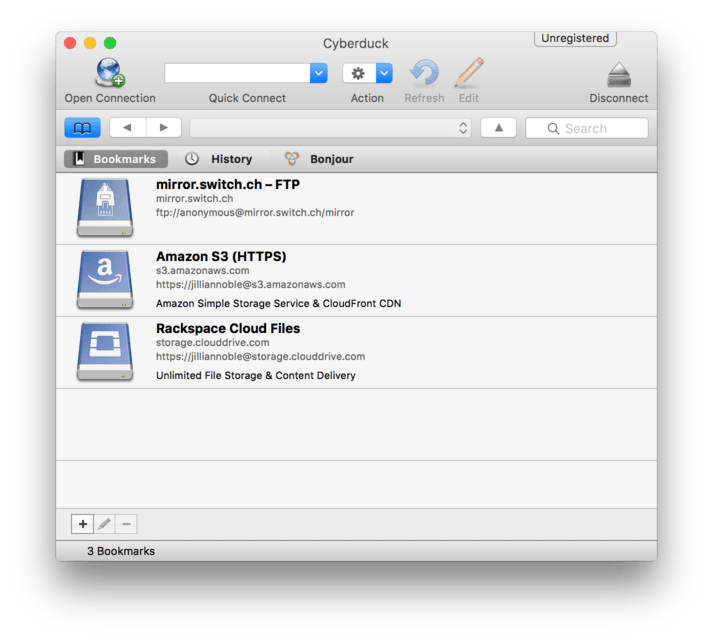The height and width of the screenshot is (641, 713).
Task: Switch to the History tab
Action: point(218,159)
